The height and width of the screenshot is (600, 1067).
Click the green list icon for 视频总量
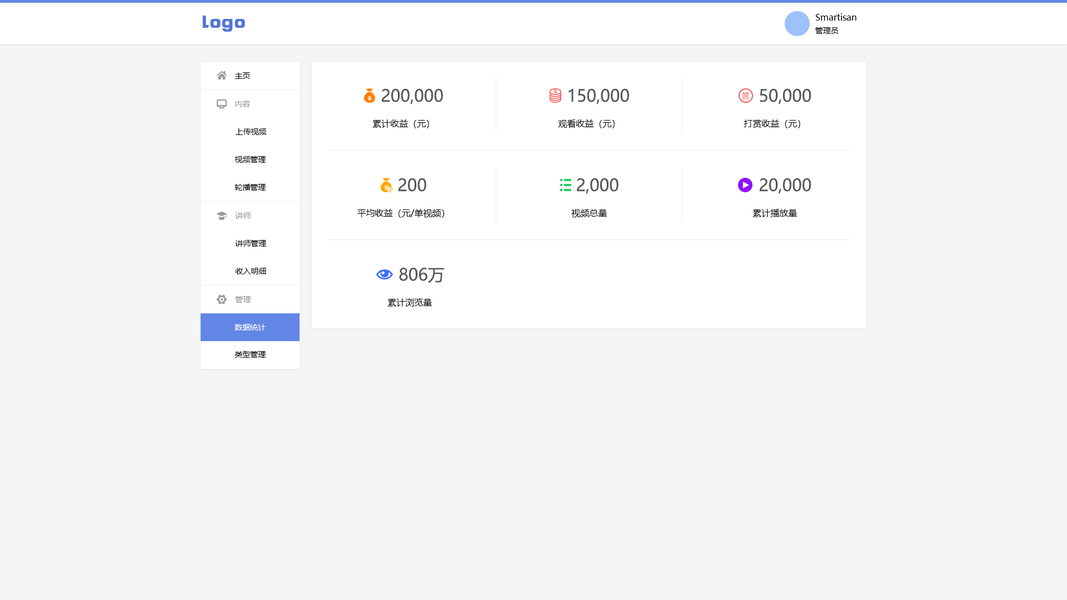(565, 185)
